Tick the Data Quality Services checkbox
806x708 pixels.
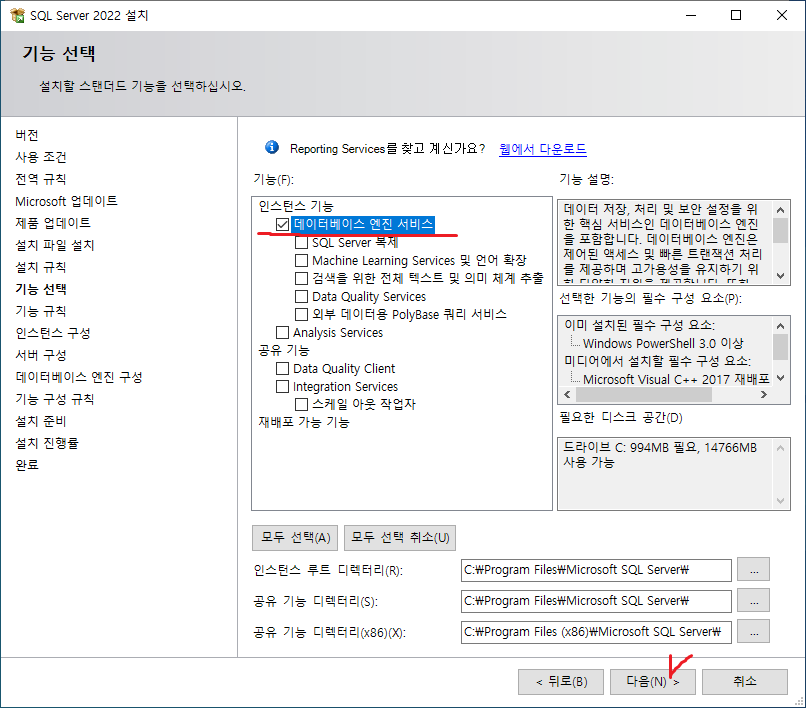[301, 297]
